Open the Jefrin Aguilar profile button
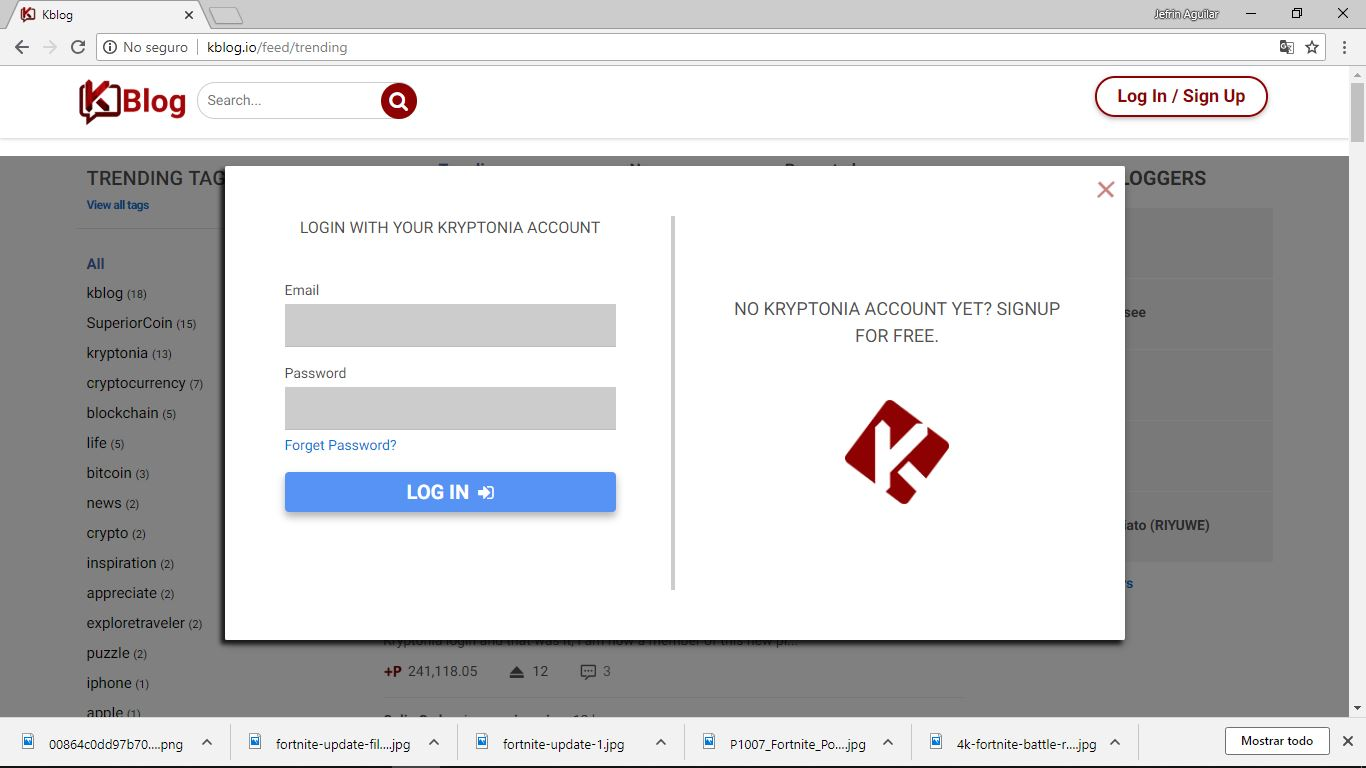The image size is (1366, 768). pos(1186,14)
